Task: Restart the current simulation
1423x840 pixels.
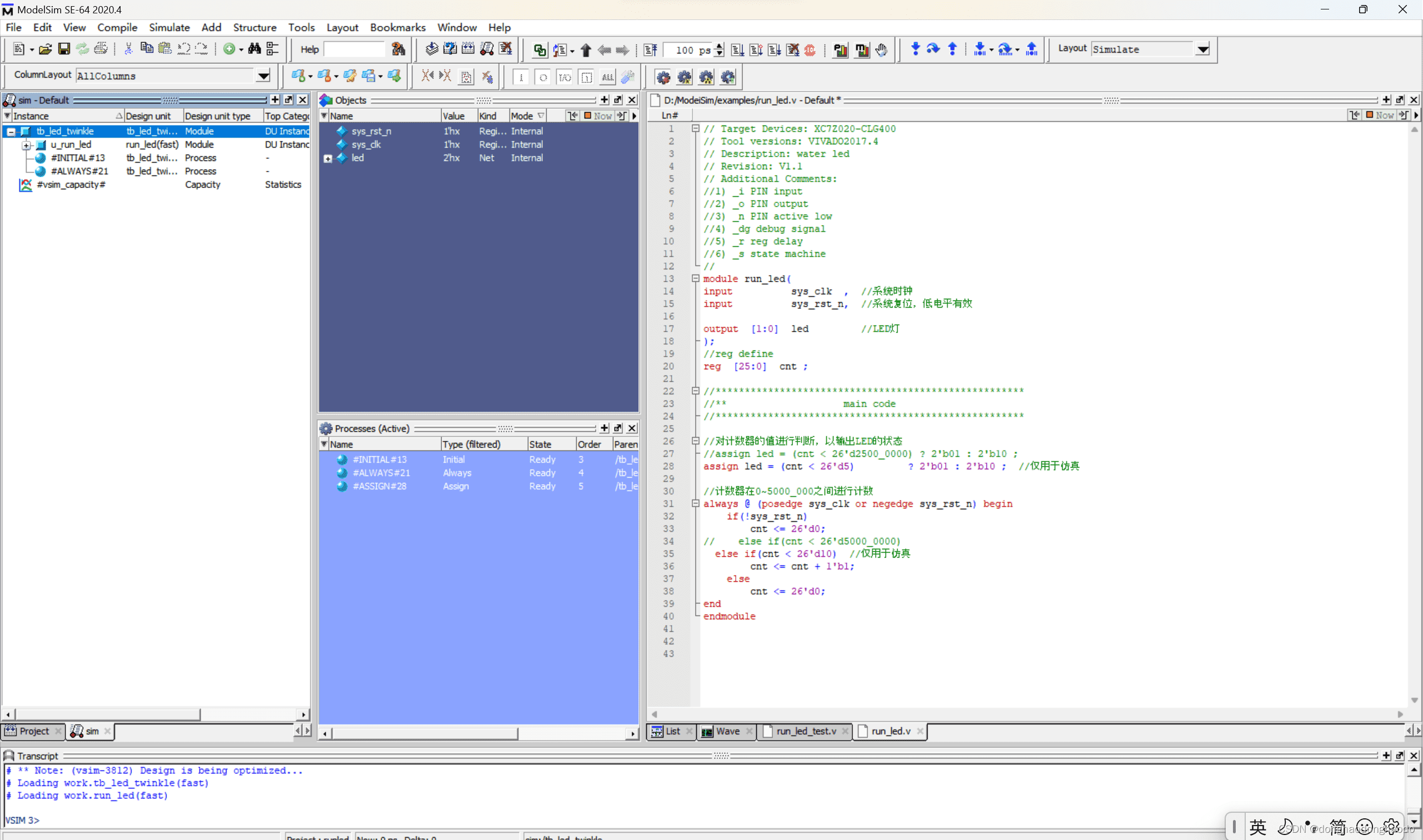Action: pyautogui.click(x=650, y=50)
